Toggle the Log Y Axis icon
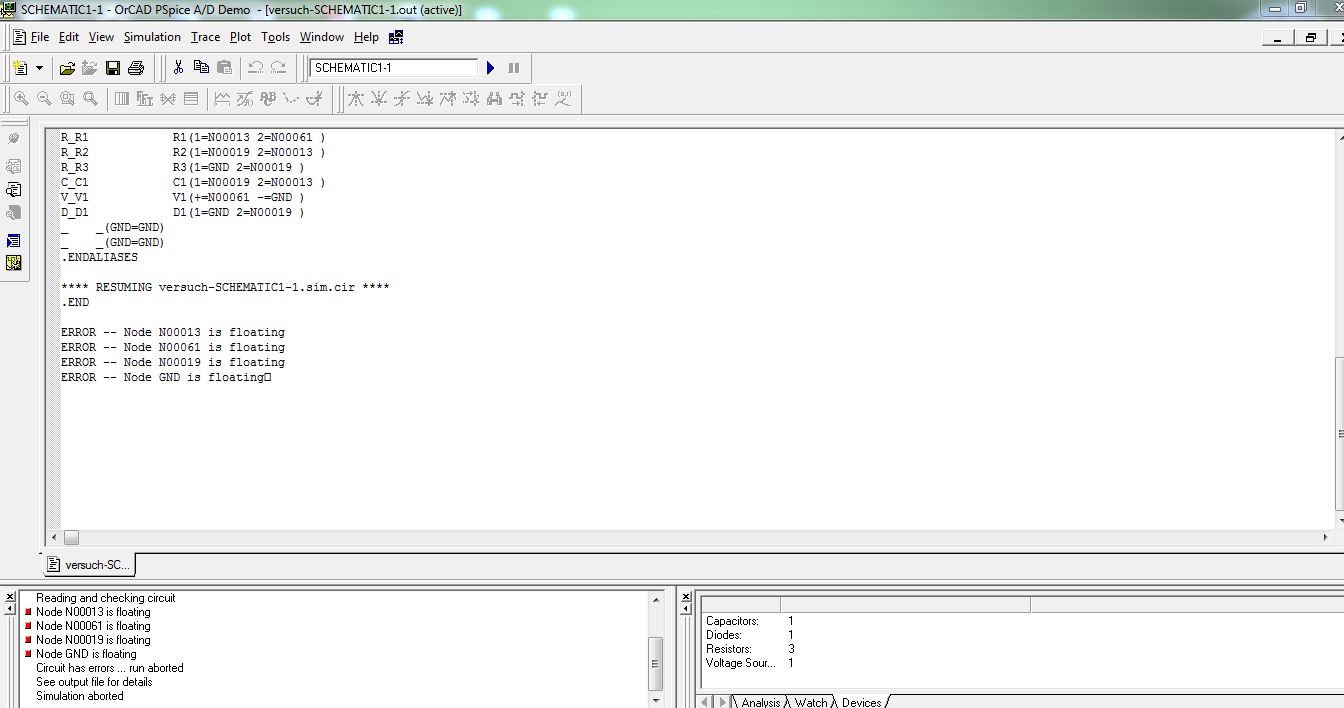The height and width of the screenshot is (708, 1344). tap(191, 99)
